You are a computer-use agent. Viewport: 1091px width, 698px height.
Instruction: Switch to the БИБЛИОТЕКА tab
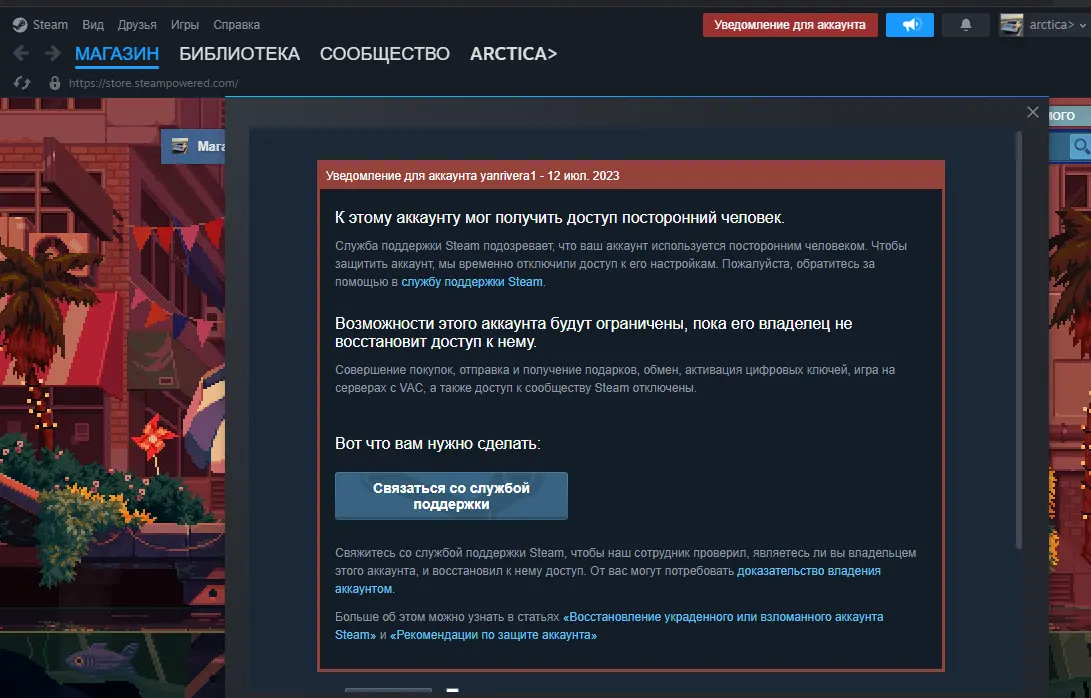pos(239,54)
